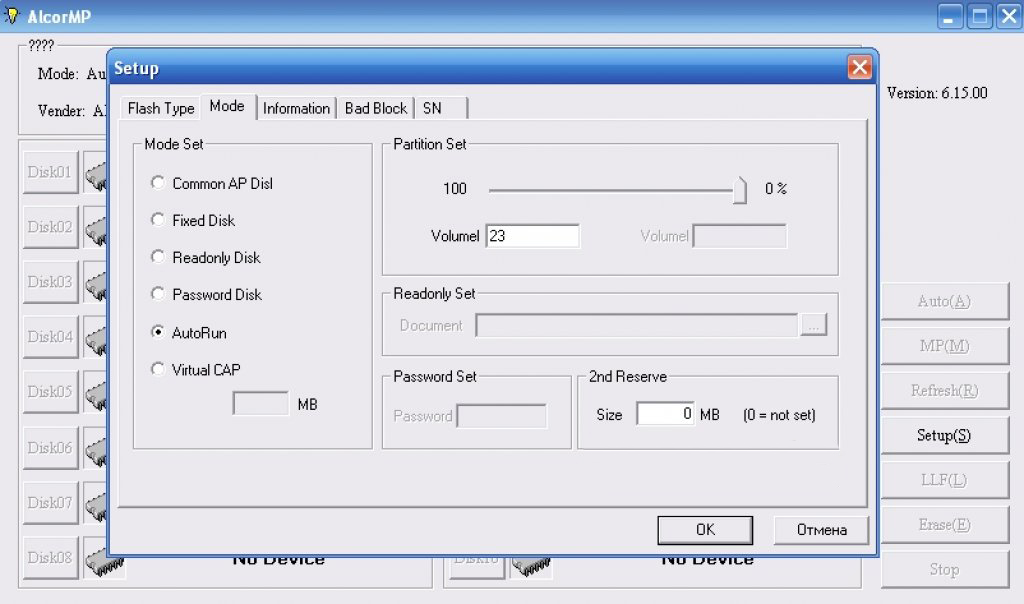Click the Disk08 slot button
The height and width of the screenshot is (604, 1024).
(x=50, y=558)
